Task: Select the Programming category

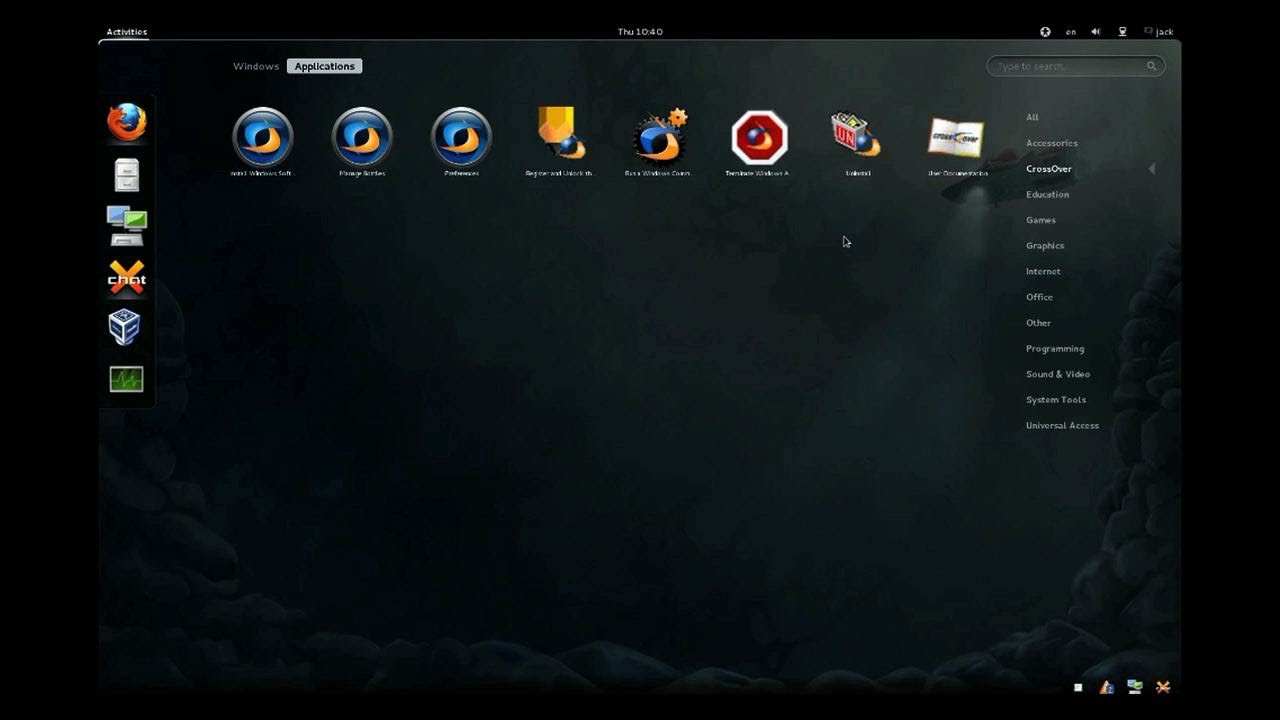Action: 1055,349
